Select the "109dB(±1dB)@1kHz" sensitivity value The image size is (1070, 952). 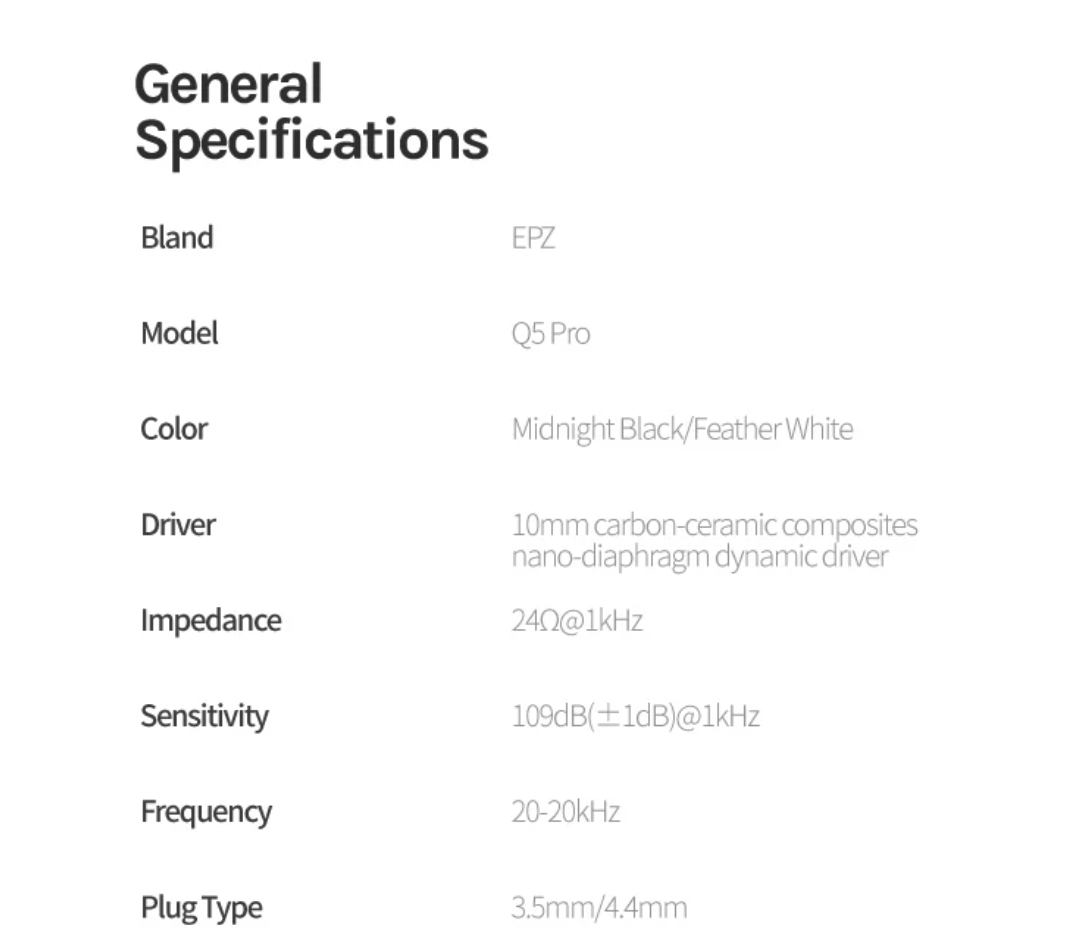click(x=635, y=717)
